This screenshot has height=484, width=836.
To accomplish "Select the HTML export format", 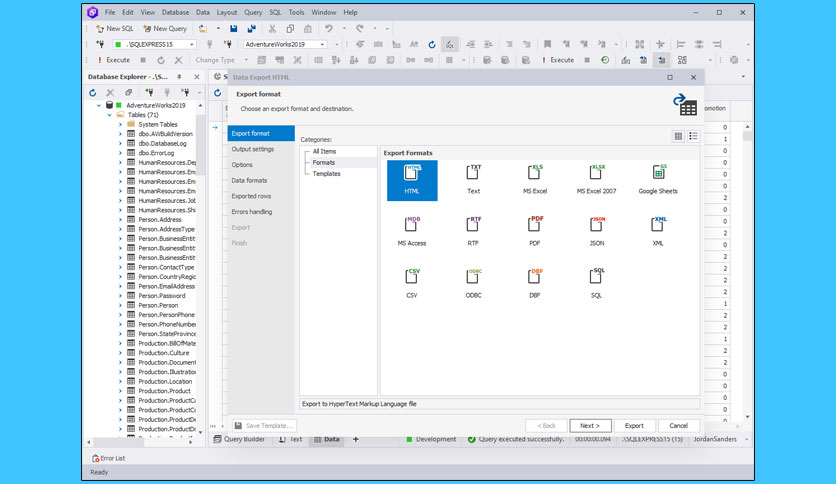I will [412, 180].
